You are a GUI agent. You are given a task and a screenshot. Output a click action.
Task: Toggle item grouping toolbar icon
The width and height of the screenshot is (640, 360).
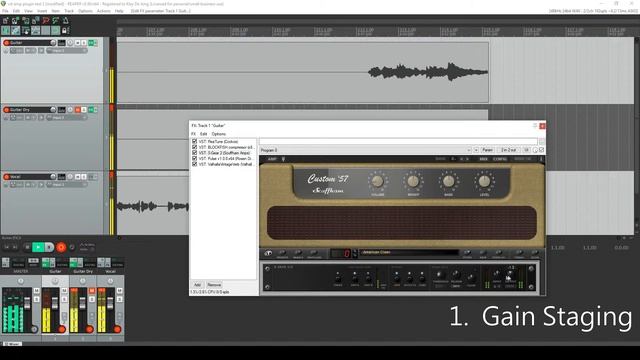16,31
